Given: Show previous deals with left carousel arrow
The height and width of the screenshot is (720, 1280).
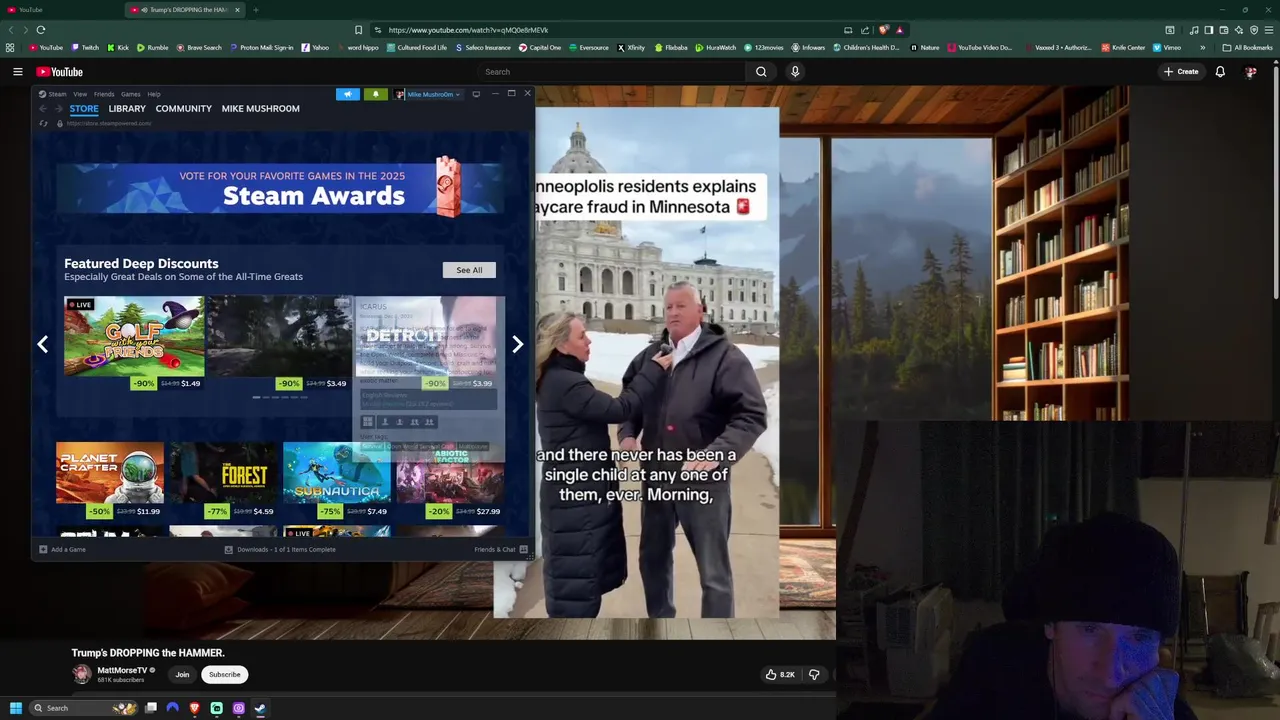Looking at the screenshot, I should (x=42, y=344).
